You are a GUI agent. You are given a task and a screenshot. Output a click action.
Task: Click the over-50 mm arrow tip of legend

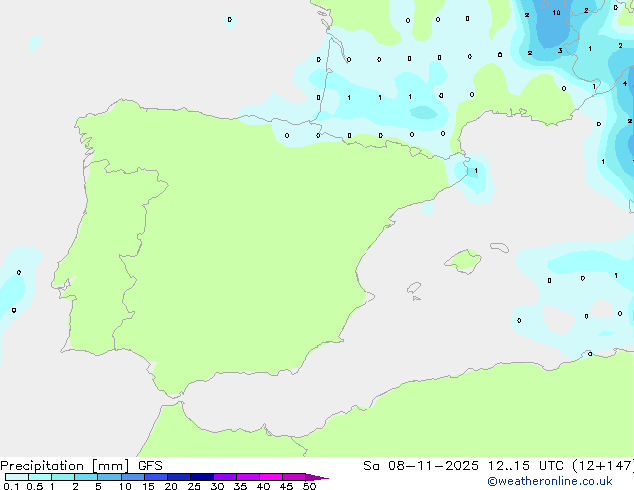tap(317, 477)
